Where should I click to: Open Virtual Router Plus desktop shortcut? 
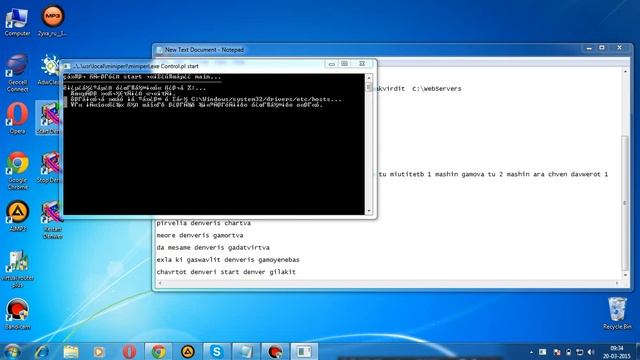tap(17, 269)
